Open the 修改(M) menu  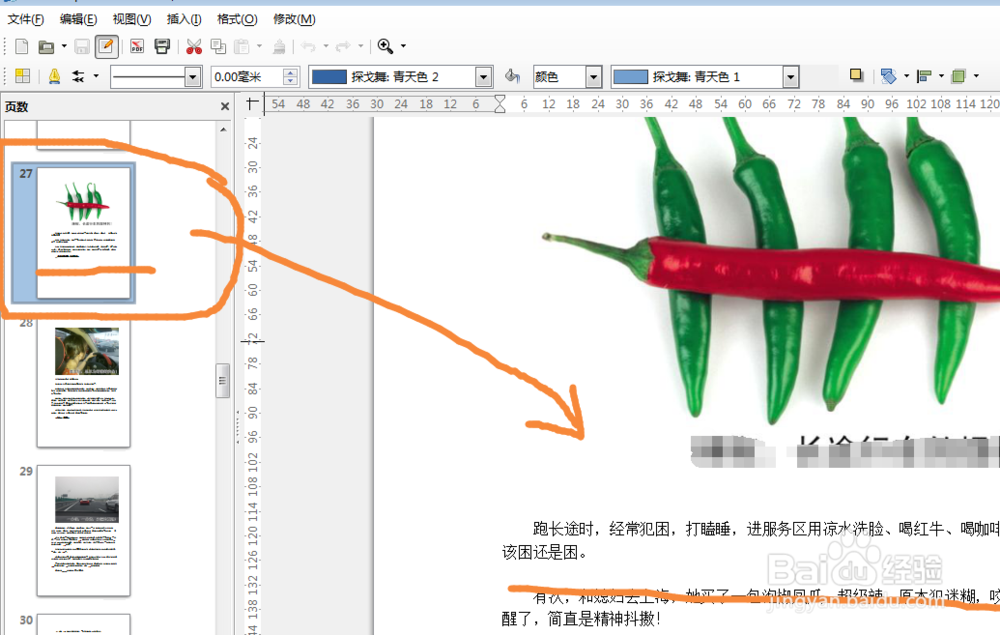(294, 19)
